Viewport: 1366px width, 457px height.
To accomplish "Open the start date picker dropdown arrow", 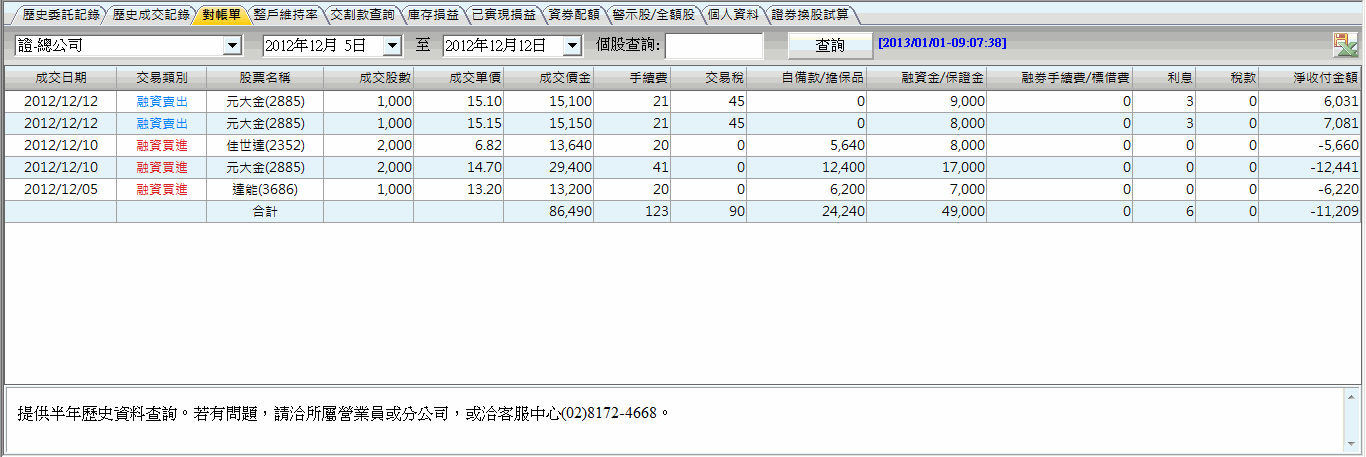I will pos(392,46).
